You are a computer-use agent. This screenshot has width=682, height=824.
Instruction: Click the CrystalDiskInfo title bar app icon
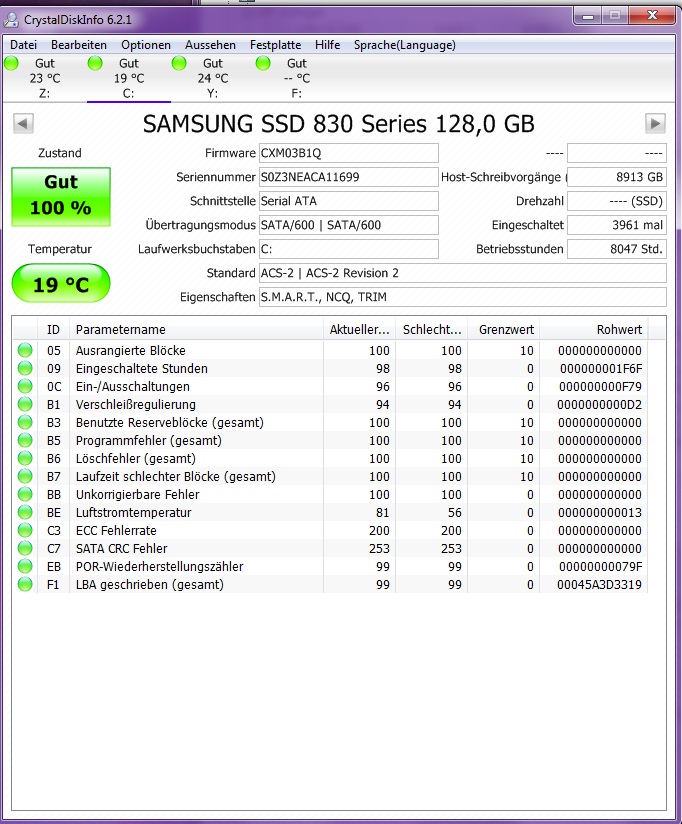(x=11, y=19)
